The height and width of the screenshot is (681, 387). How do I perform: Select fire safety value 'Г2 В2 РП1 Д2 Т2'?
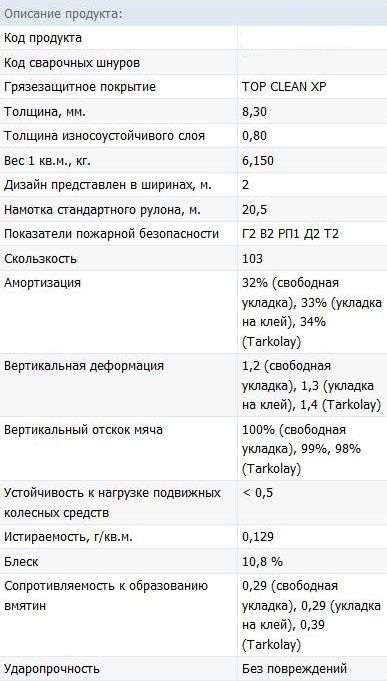coord(291,235)
